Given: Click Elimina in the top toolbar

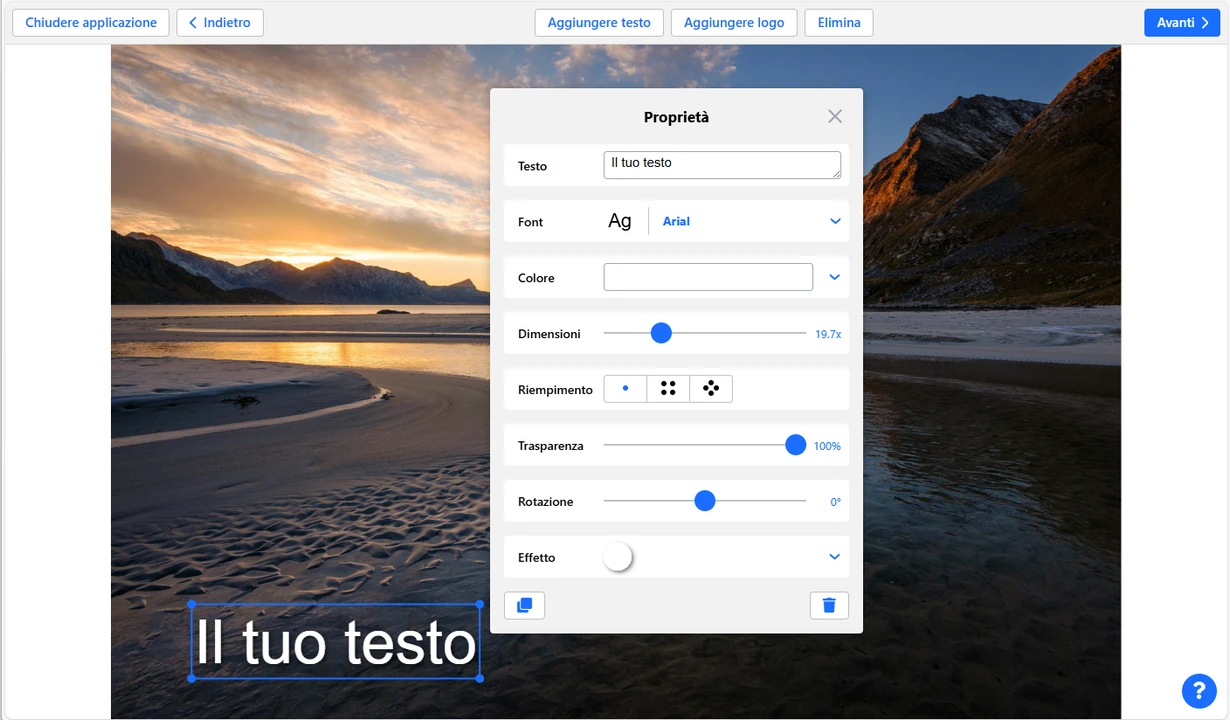Looking at the screenshot, I should pyautogui.click(x=839, y=23).
